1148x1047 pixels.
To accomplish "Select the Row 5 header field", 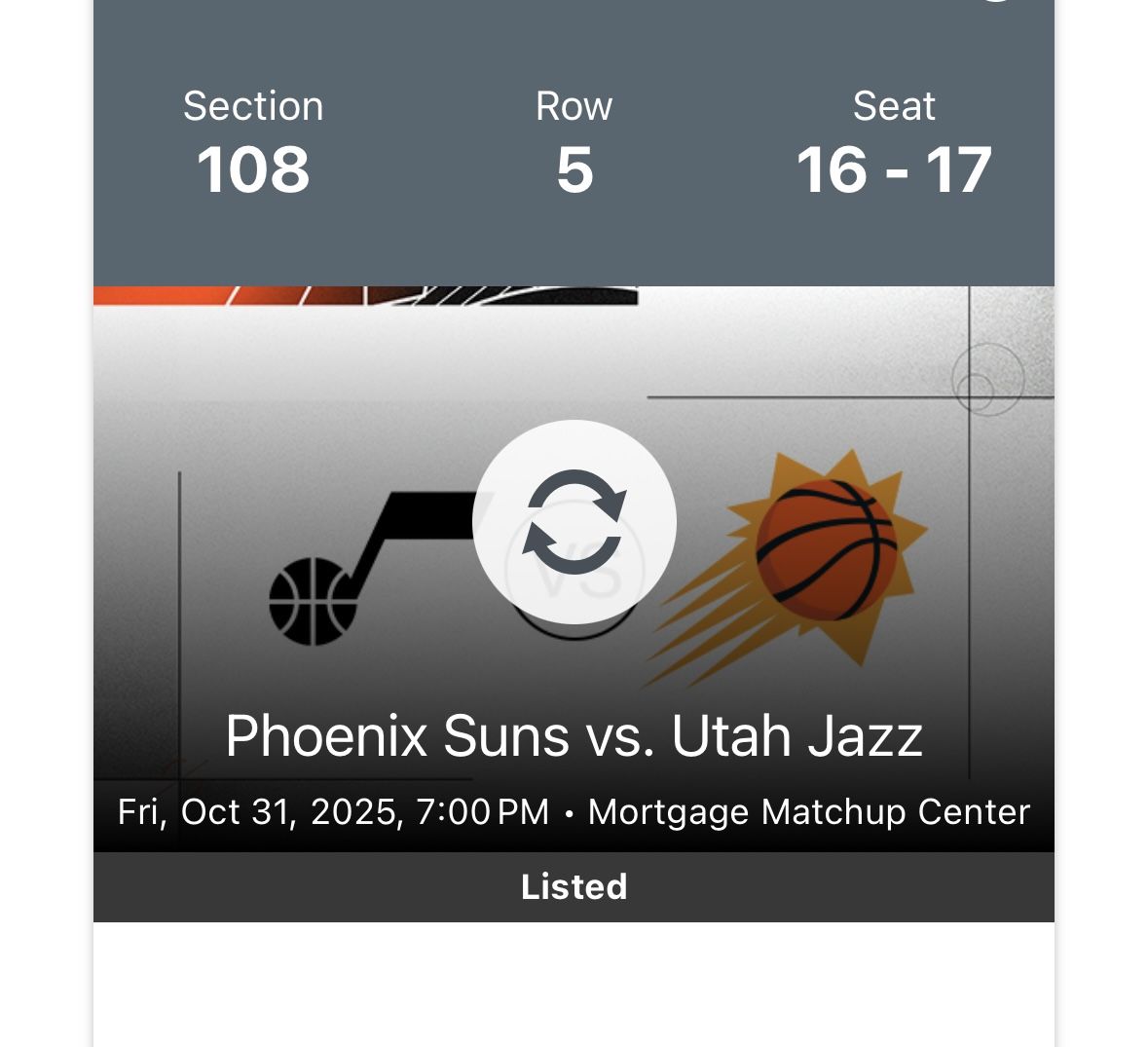I will (574, 141).
